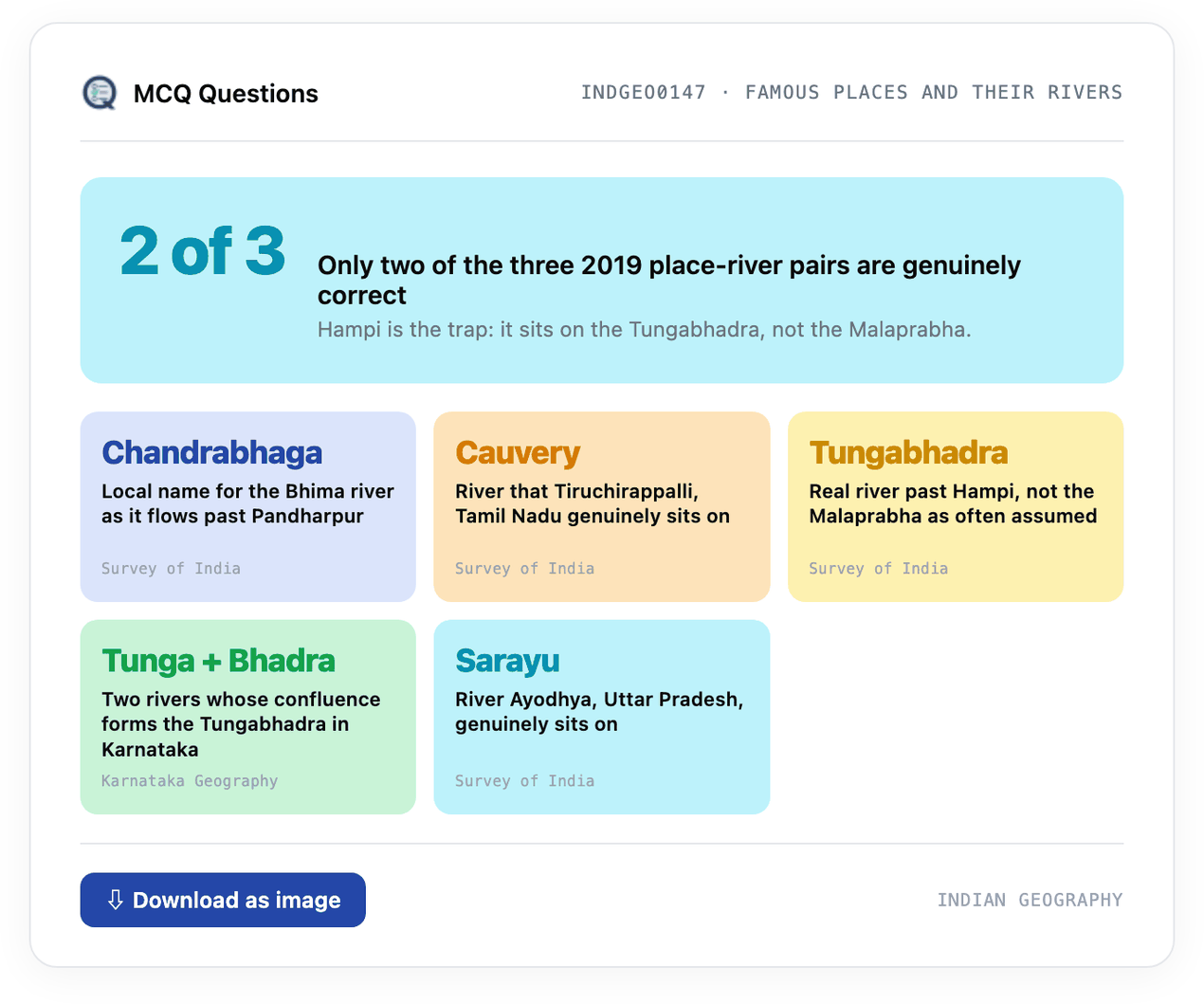The width and height of the screenshot is (1204, 1004).
Task: Click the INDGEO0147 header code text
Action: coord(644,92)
